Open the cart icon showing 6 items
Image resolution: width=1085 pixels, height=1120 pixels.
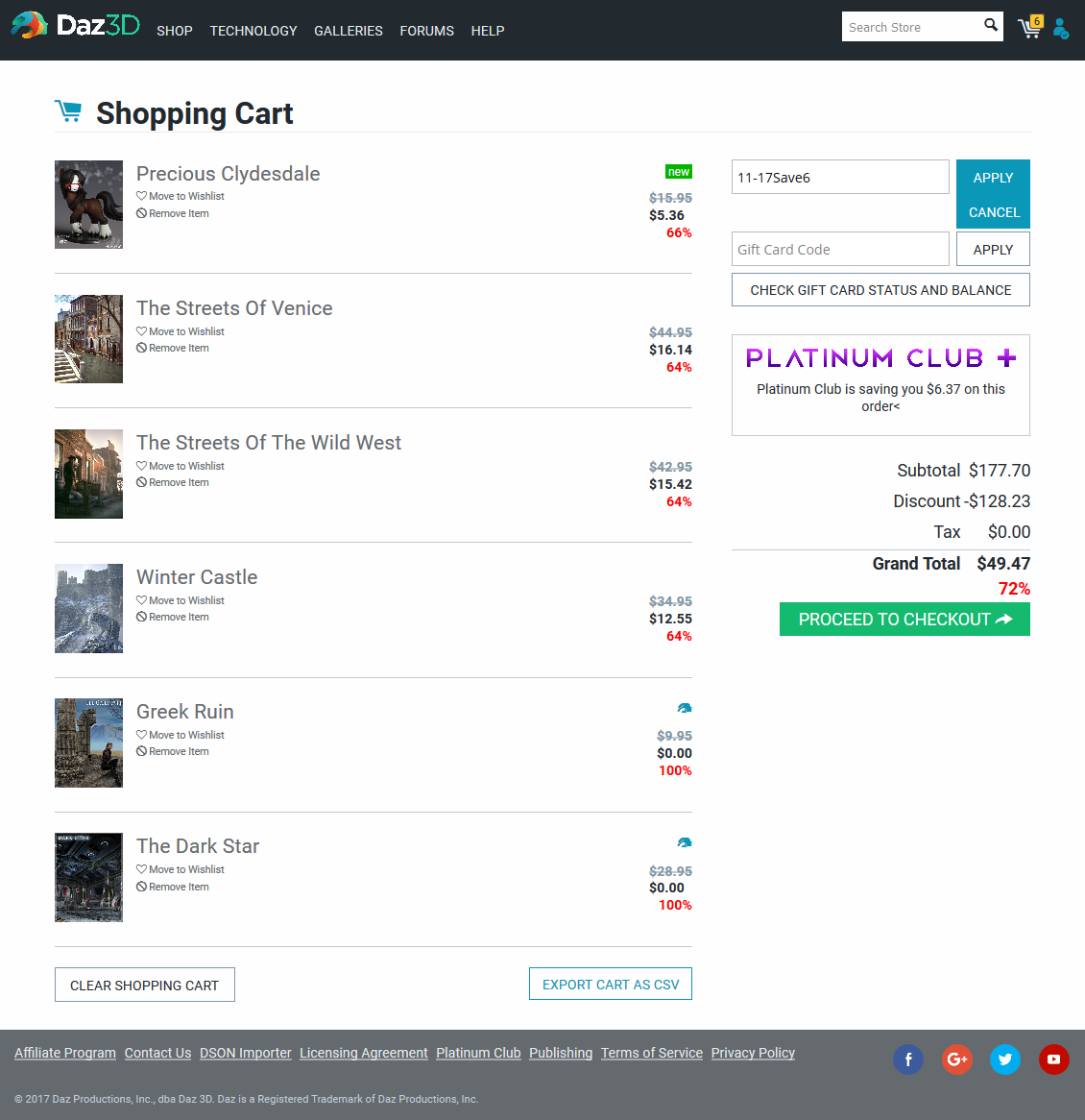[x=1028, y=29]
